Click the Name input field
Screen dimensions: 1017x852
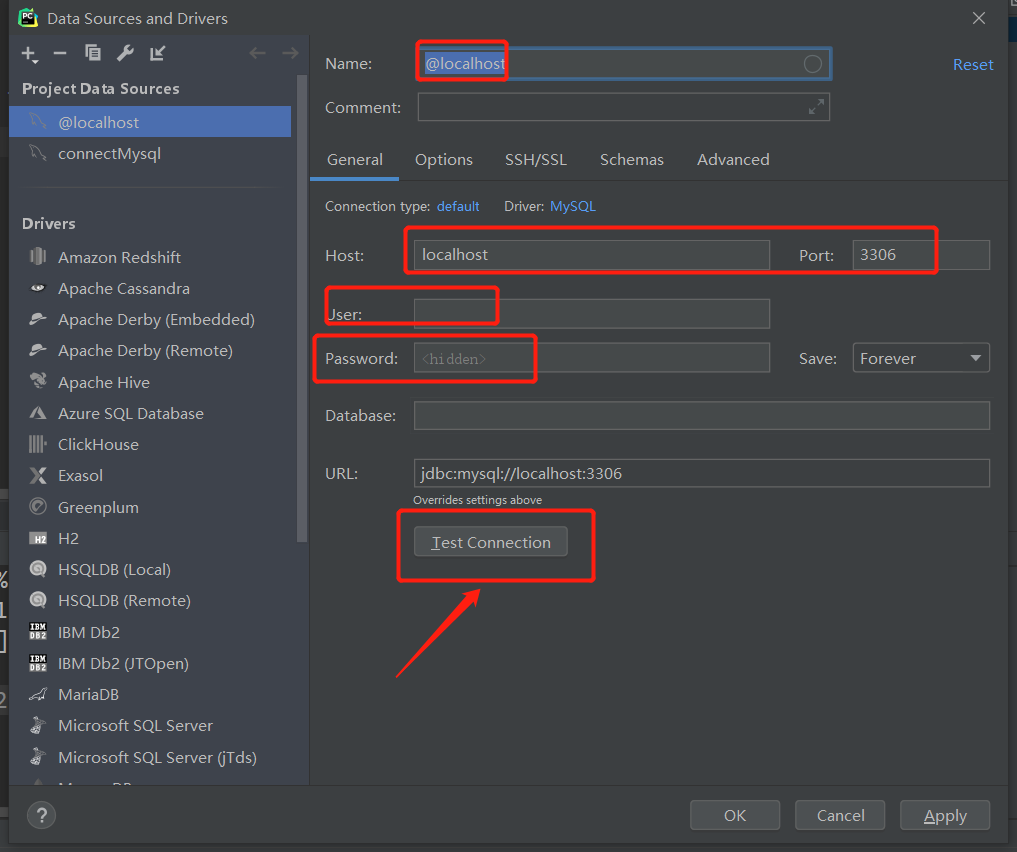624,64
